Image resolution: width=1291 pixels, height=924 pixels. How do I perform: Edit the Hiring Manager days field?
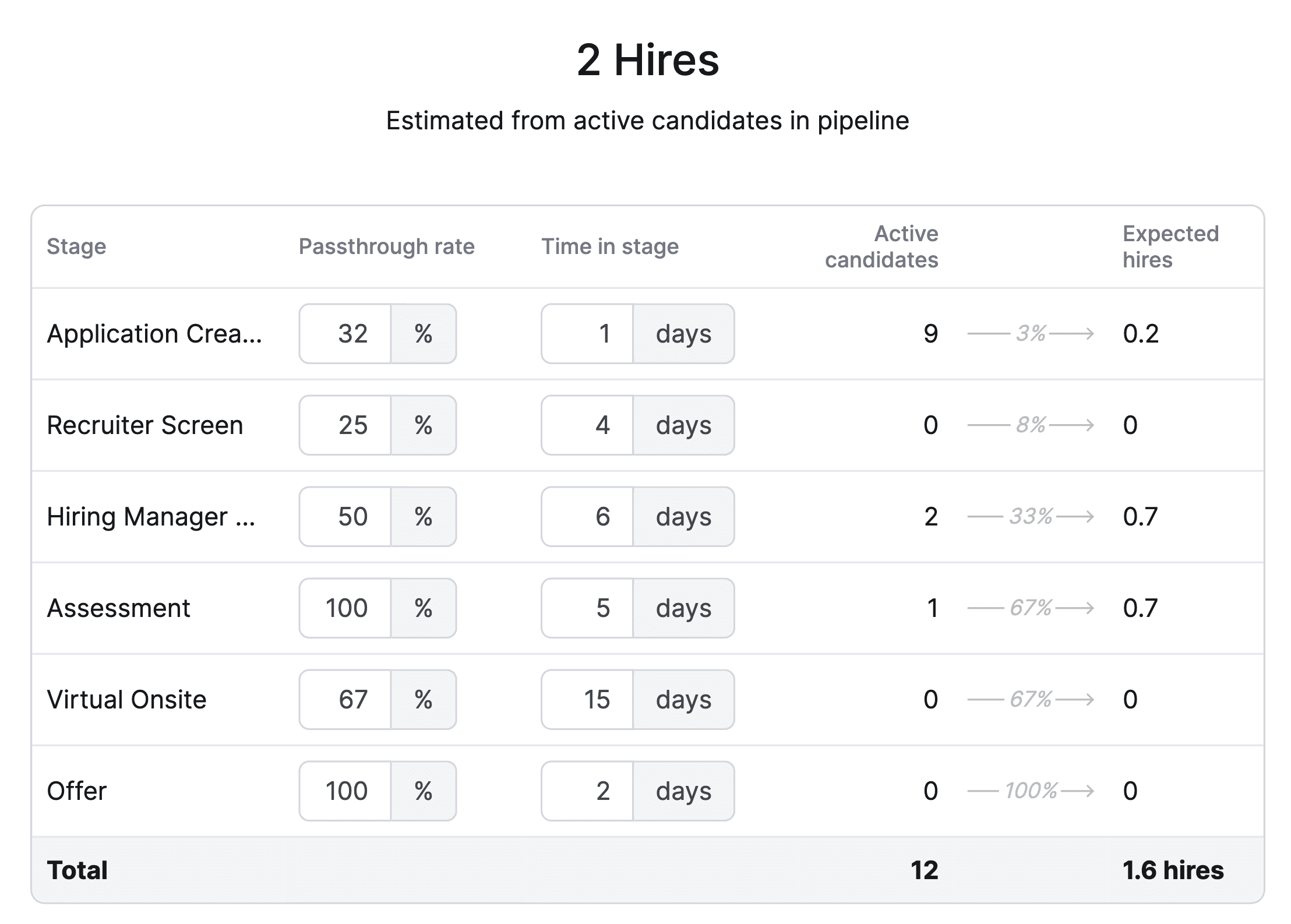point(586,516)
